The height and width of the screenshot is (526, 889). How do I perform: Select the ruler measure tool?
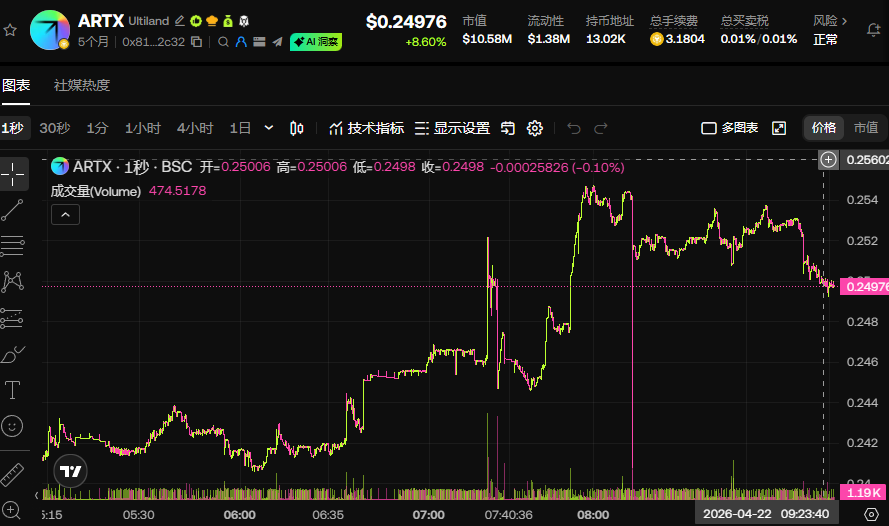point(12,475)
